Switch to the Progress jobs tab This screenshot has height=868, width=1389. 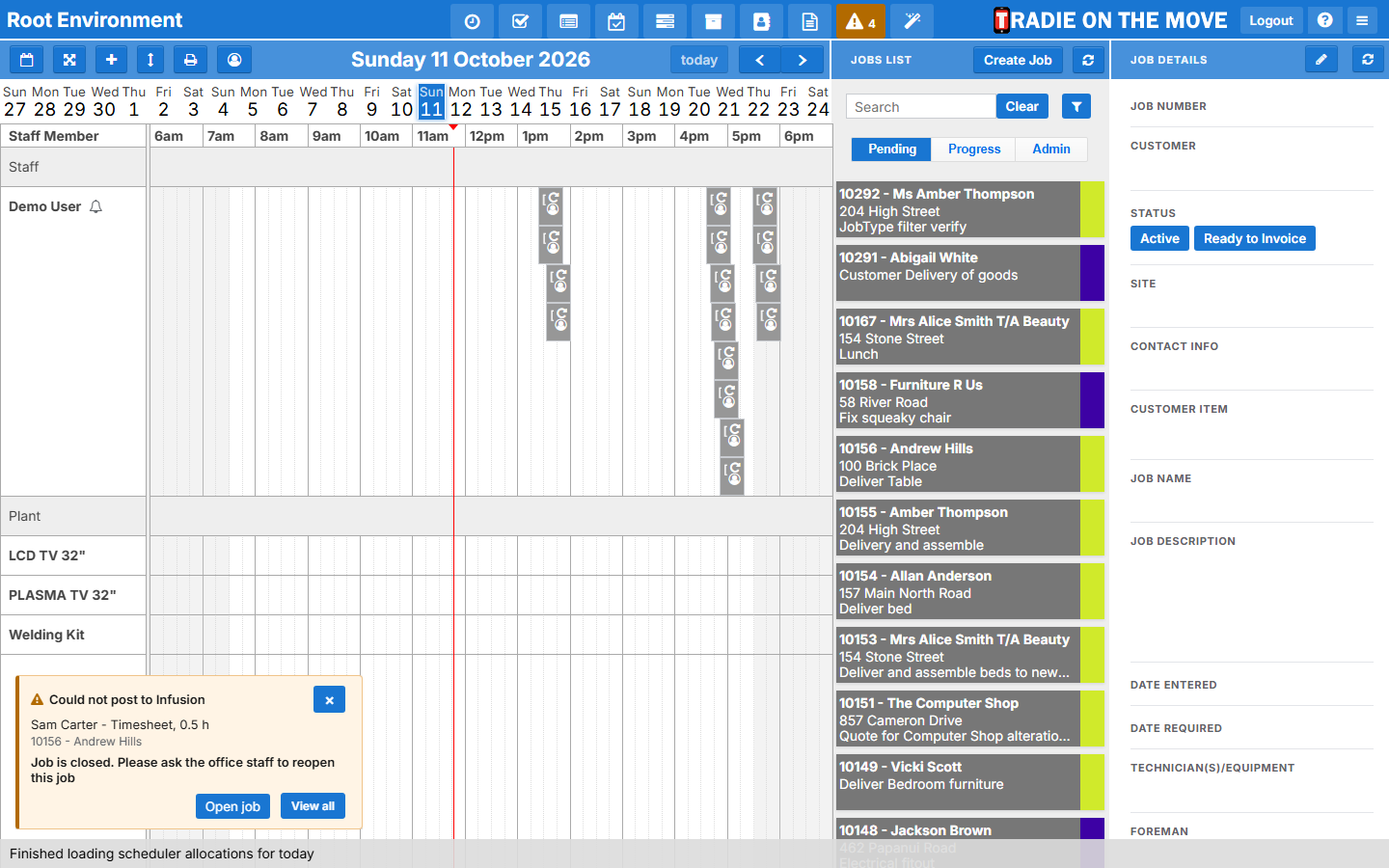[x=974, y=149]
